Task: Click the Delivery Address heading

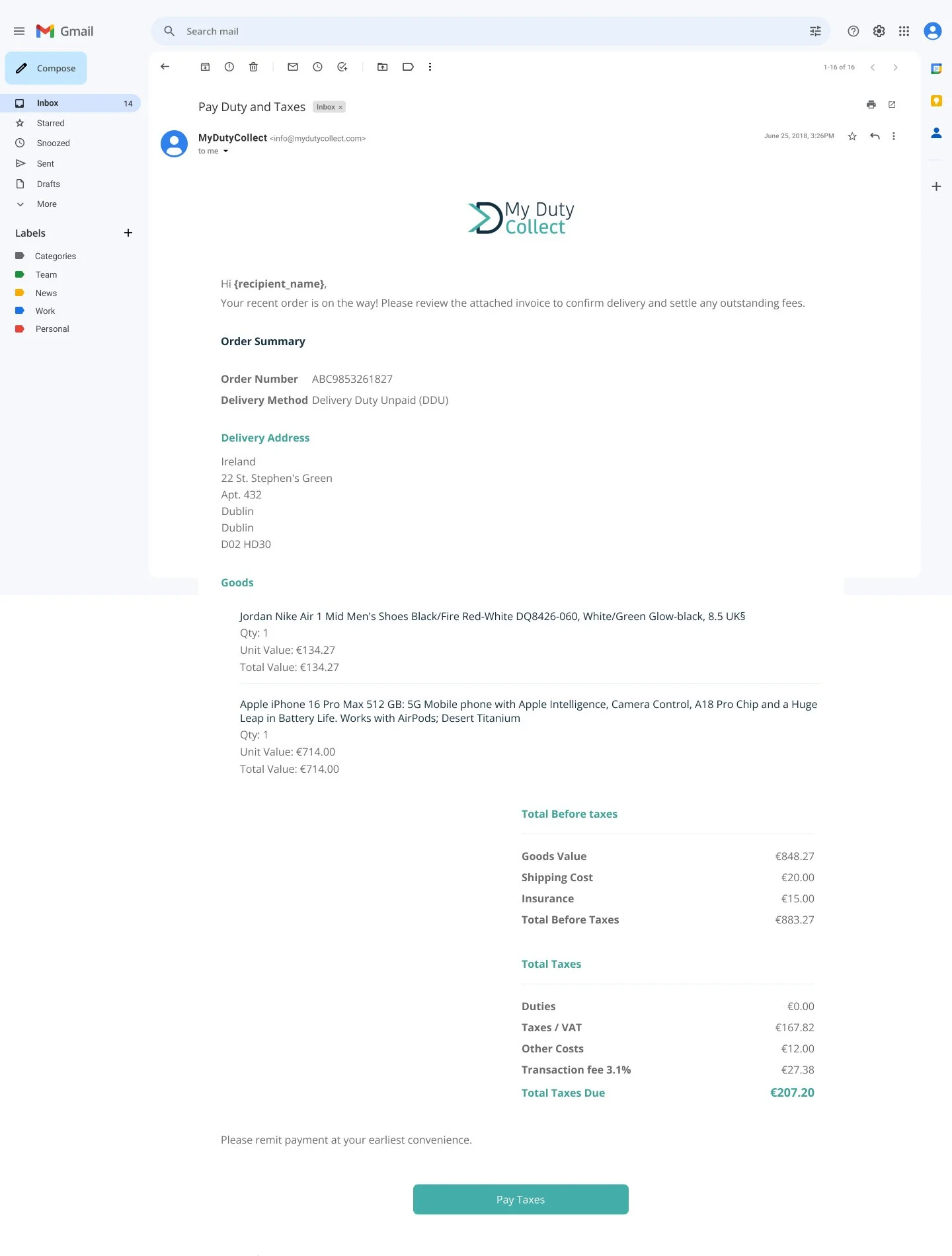Action: (265, 438)
